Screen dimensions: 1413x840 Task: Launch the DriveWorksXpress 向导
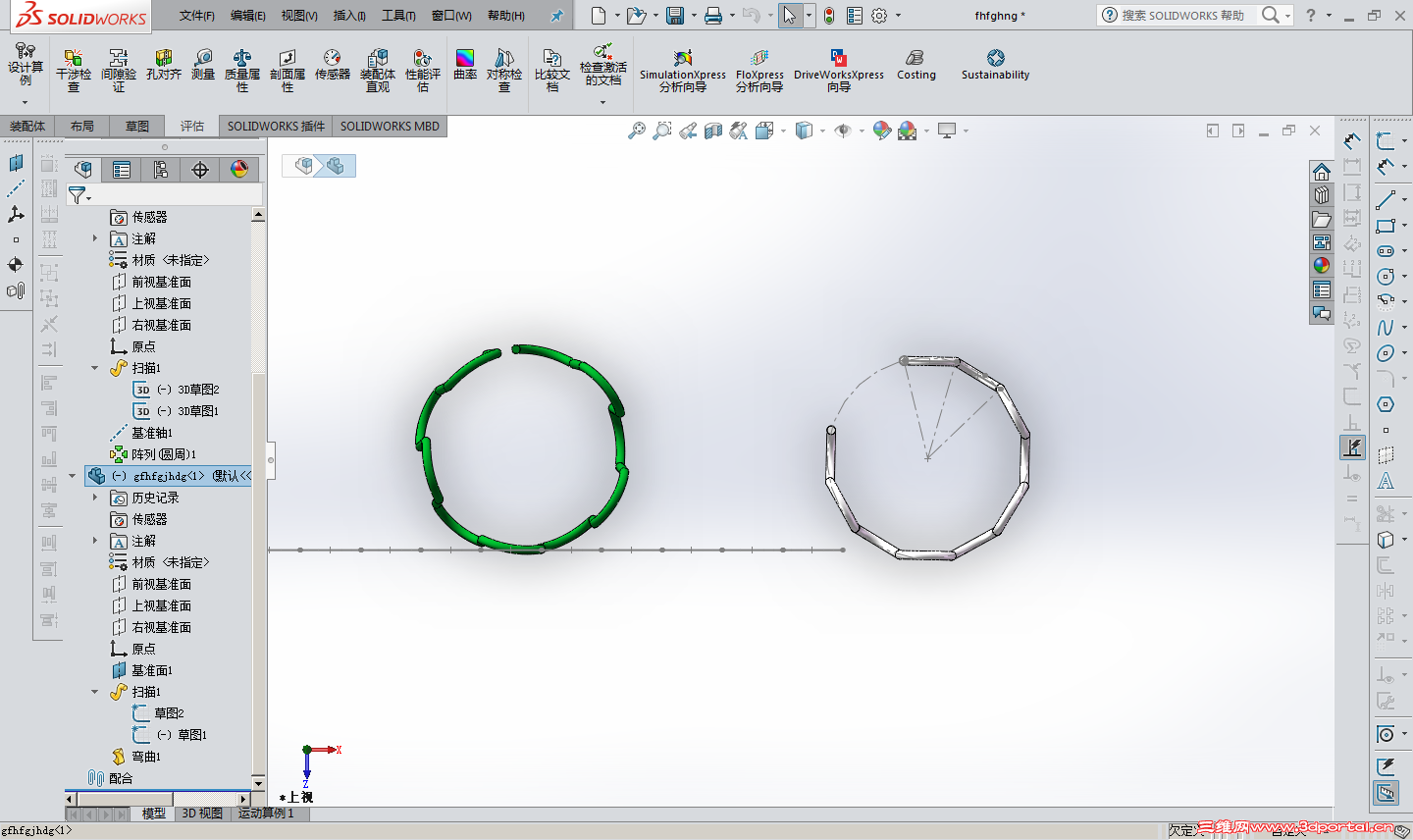(x=839, y=71)
